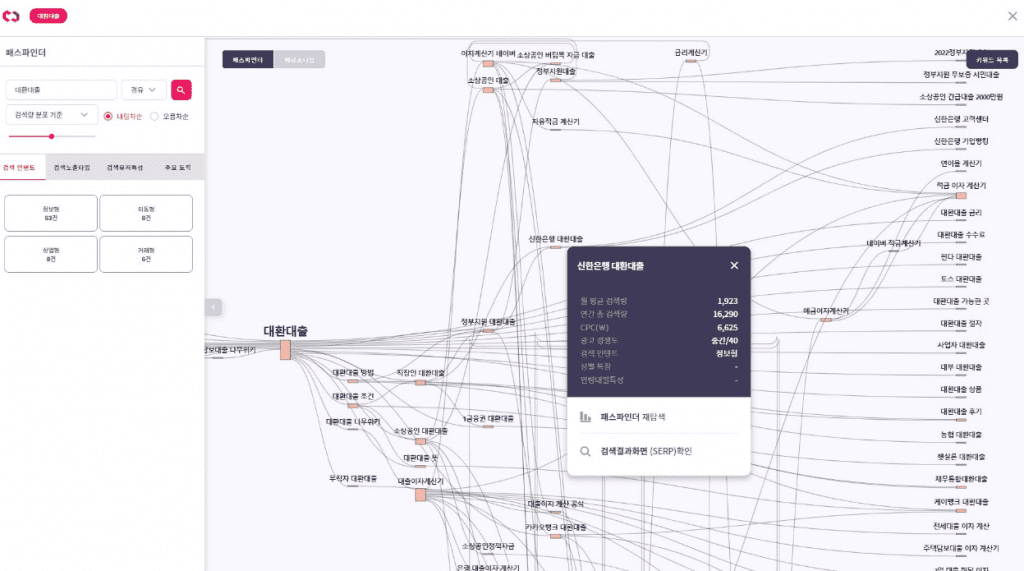1024x571 pixels.
Task: Open the 검색노출타입 tab
Action: (x=72, y=167)
